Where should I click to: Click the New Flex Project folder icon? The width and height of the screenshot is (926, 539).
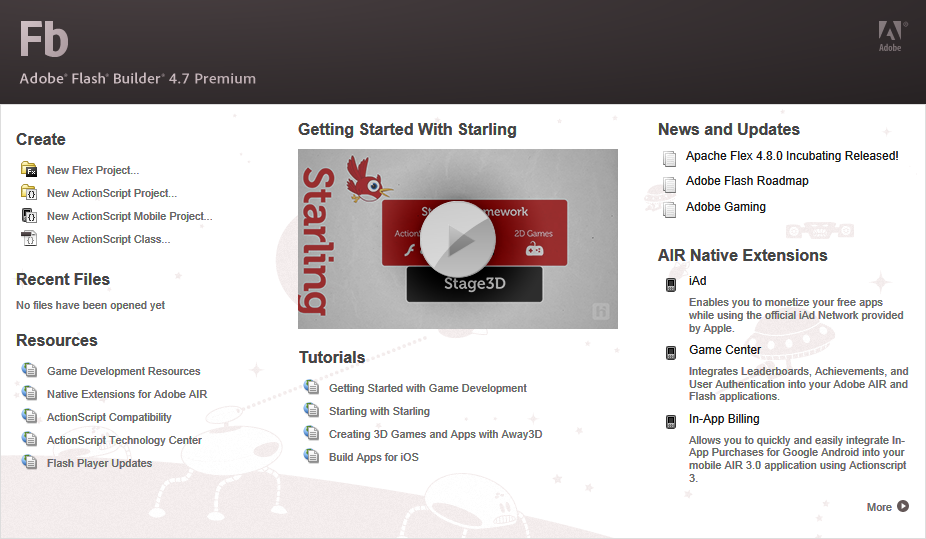click(x=29, y=169)
